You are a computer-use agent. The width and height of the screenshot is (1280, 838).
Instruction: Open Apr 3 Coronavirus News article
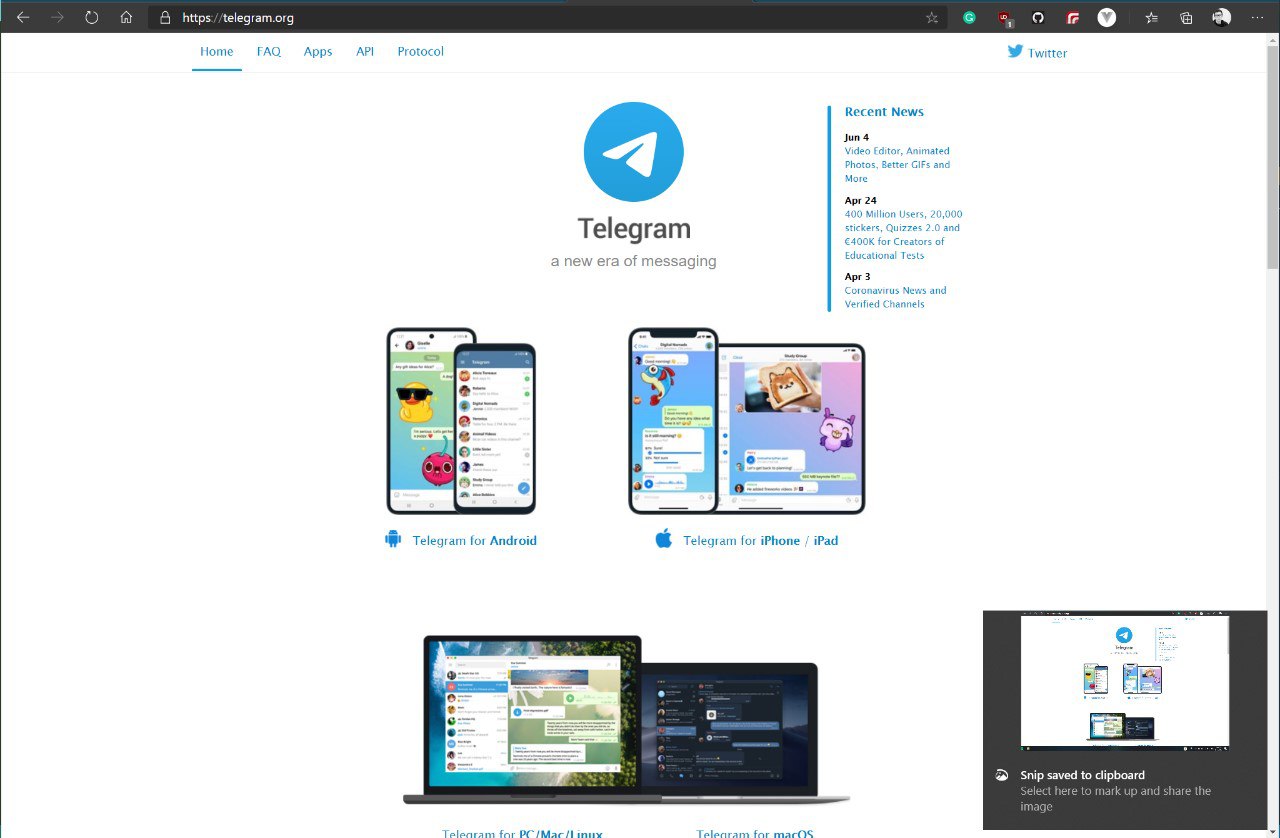coord(896,297)
